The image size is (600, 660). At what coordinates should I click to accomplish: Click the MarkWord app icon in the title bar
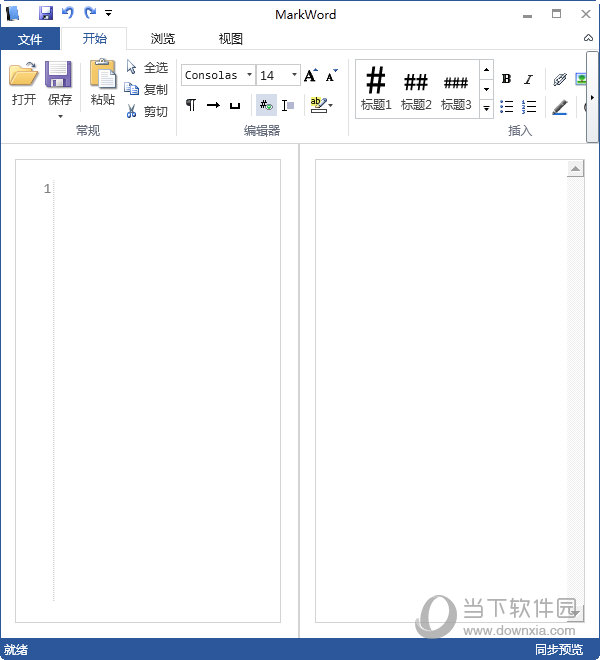(12, 13)
